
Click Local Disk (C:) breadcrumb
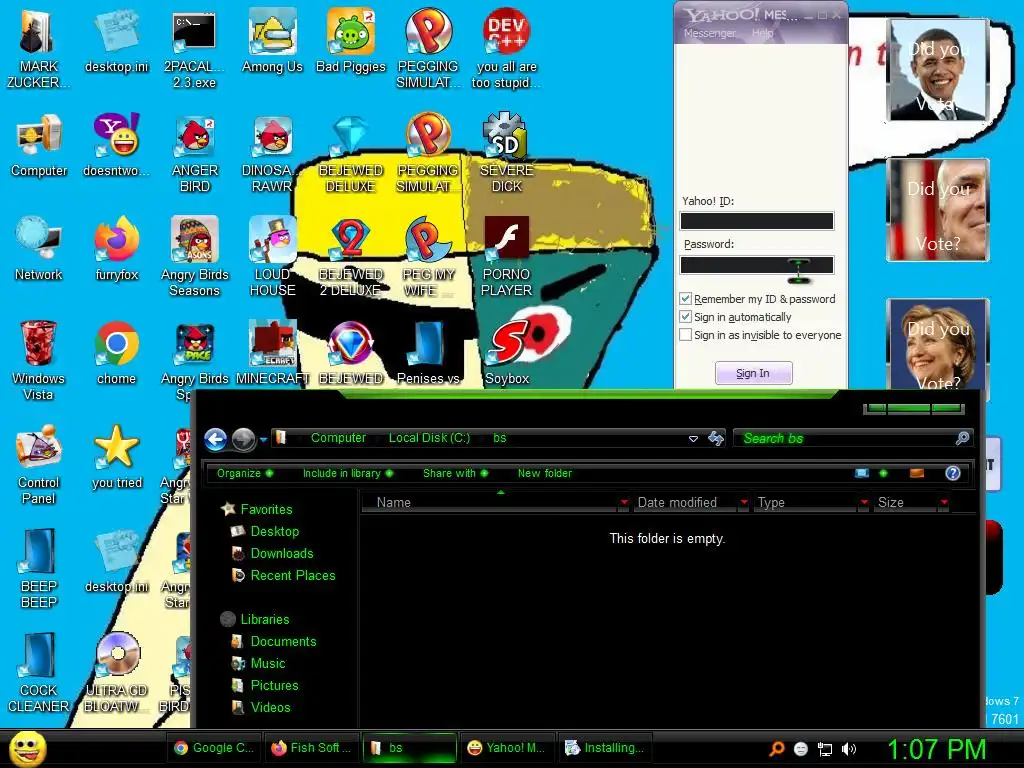pyautogui.click(x=429, y=438)
